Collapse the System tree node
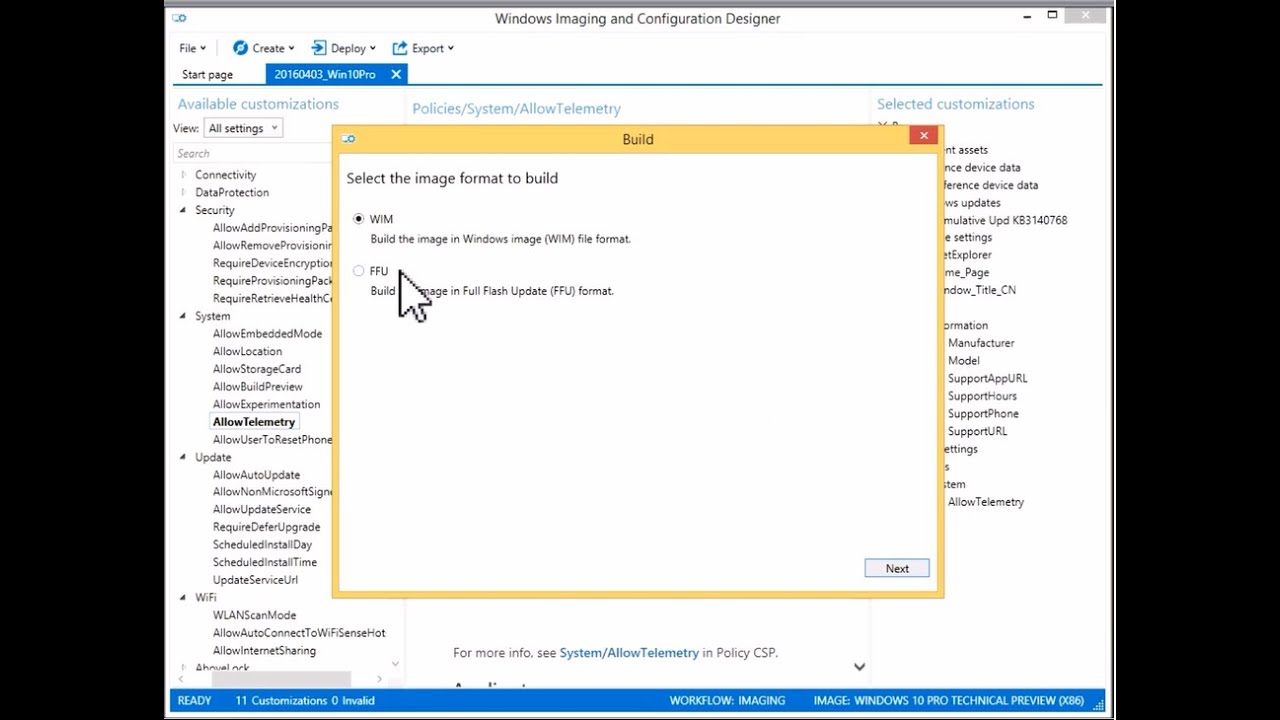This screenshot has width=1280, height=720. point(183,316)
